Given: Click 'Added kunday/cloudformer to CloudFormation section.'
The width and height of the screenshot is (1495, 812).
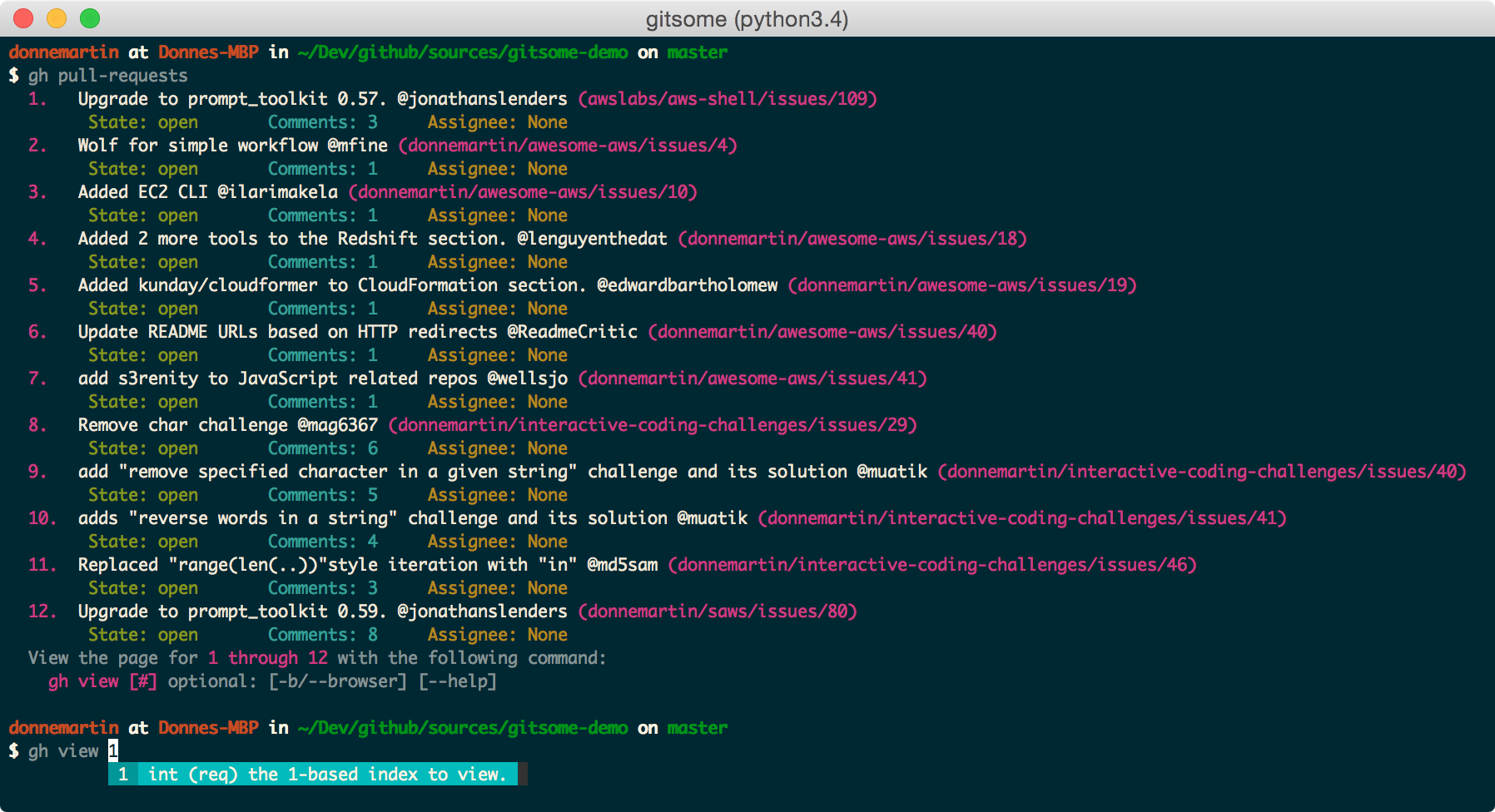Looking at the screenshot, I should [x=332, y=285].
